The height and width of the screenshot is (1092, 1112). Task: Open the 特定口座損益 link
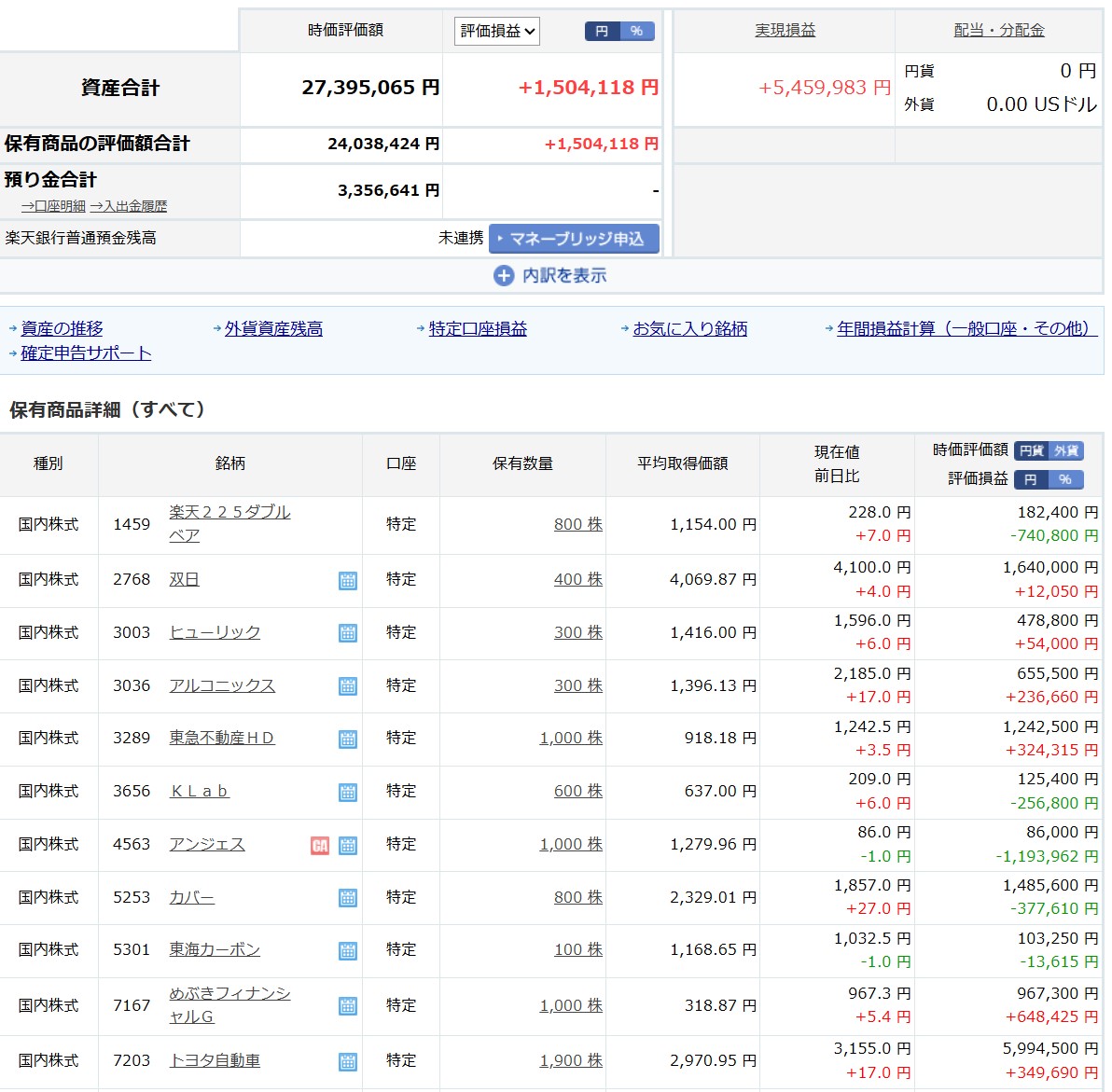(x=478, y=329)
